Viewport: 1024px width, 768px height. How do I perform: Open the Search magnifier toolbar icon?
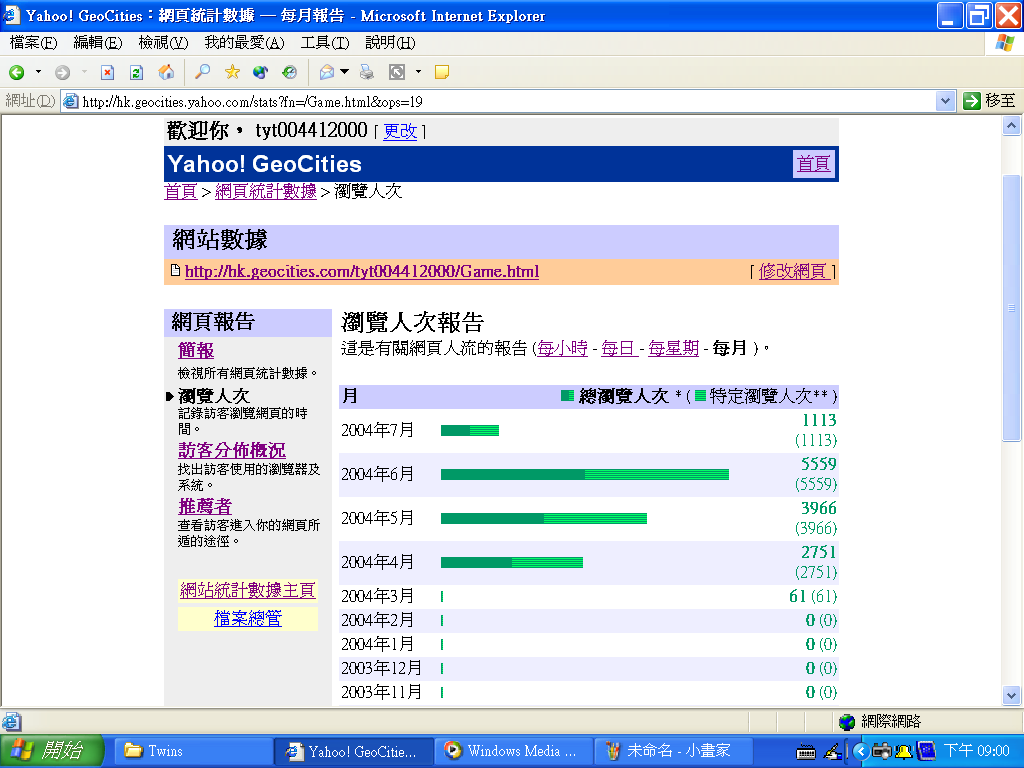[202, 72]
